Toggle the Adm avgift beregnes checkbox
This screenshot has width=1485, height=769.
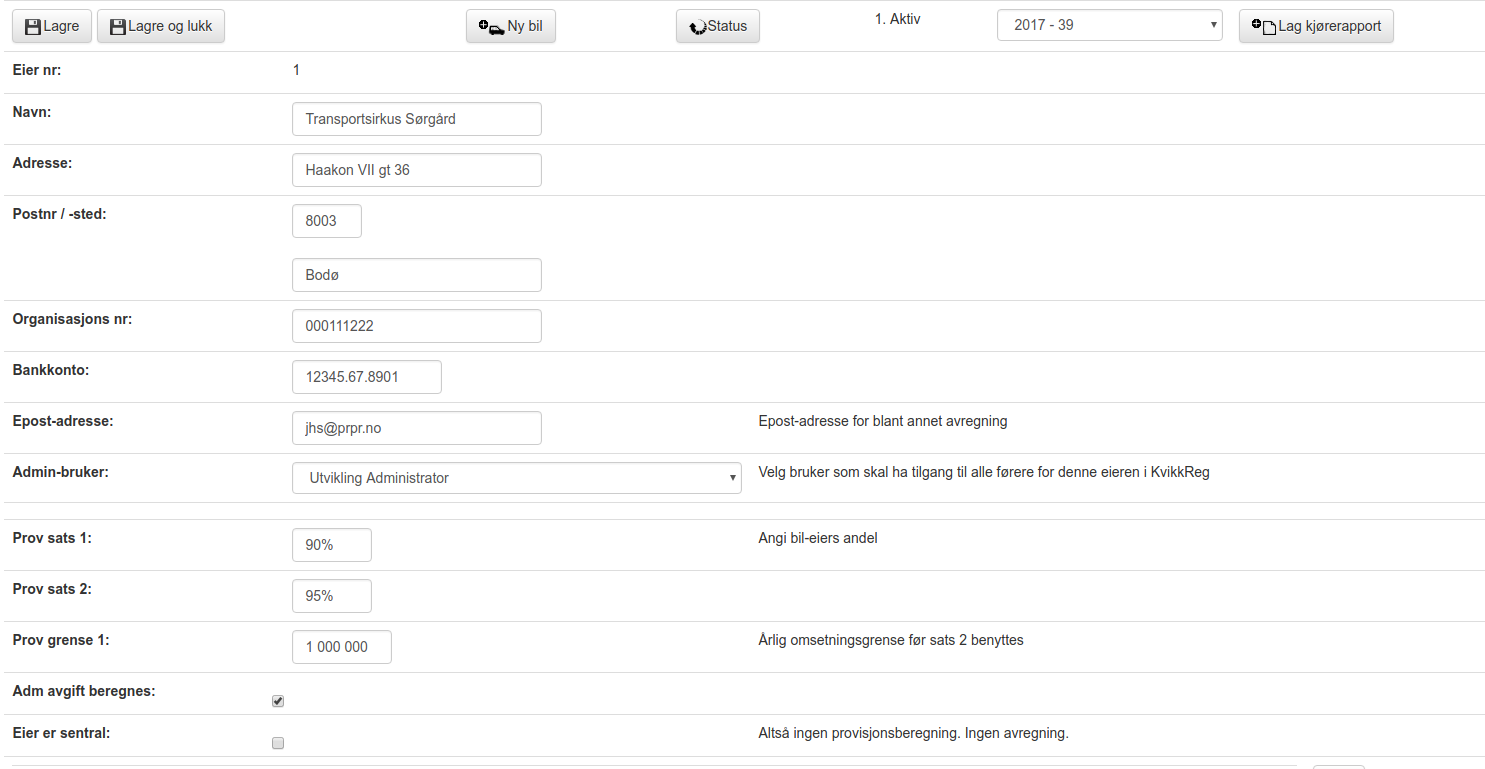coord(278,701)
